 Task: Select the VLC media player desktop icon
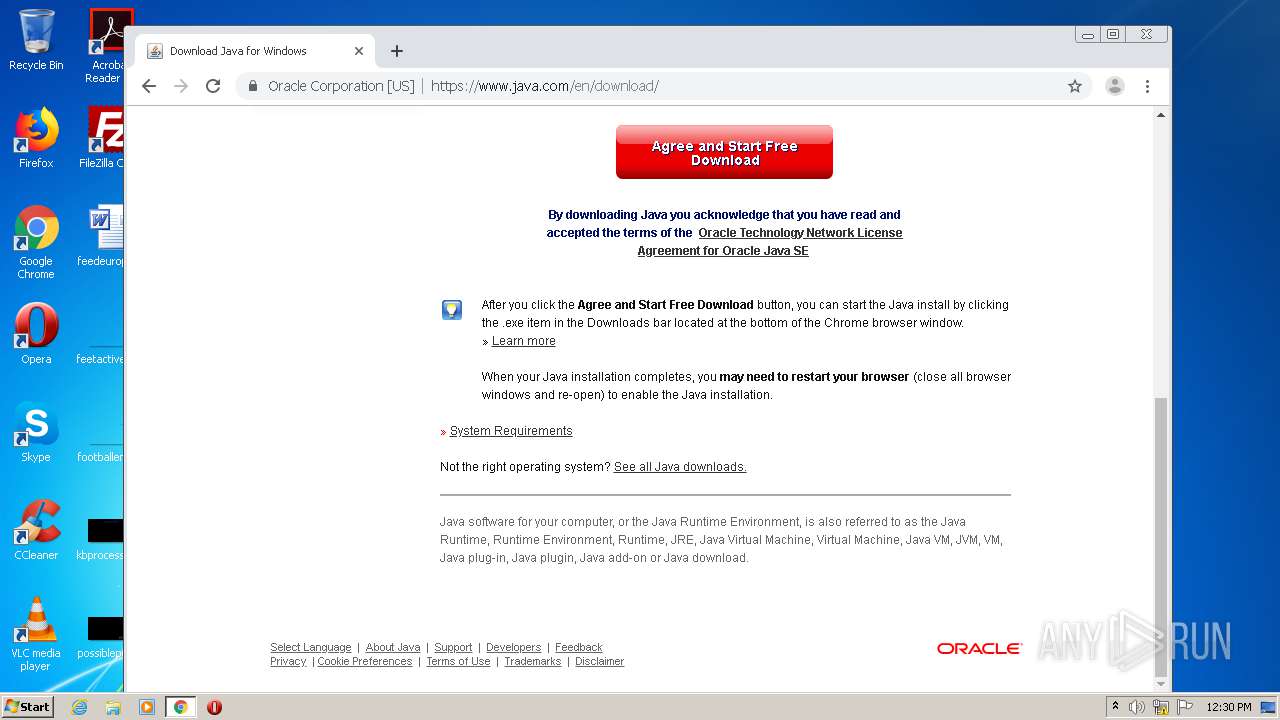(x=36, y=634)
